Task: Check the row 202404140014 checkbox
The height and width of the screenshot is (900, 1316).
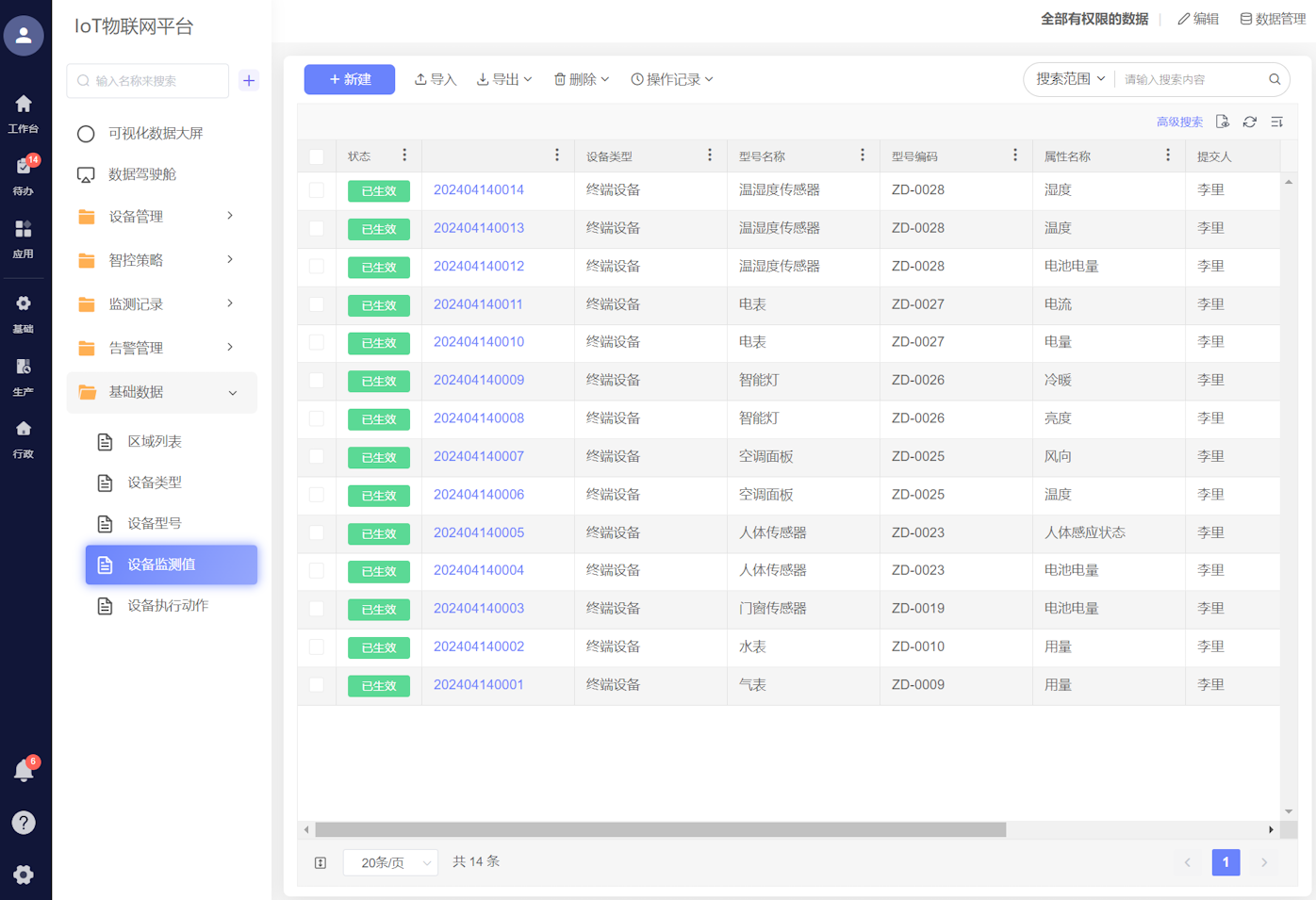Action: [317, 190]
